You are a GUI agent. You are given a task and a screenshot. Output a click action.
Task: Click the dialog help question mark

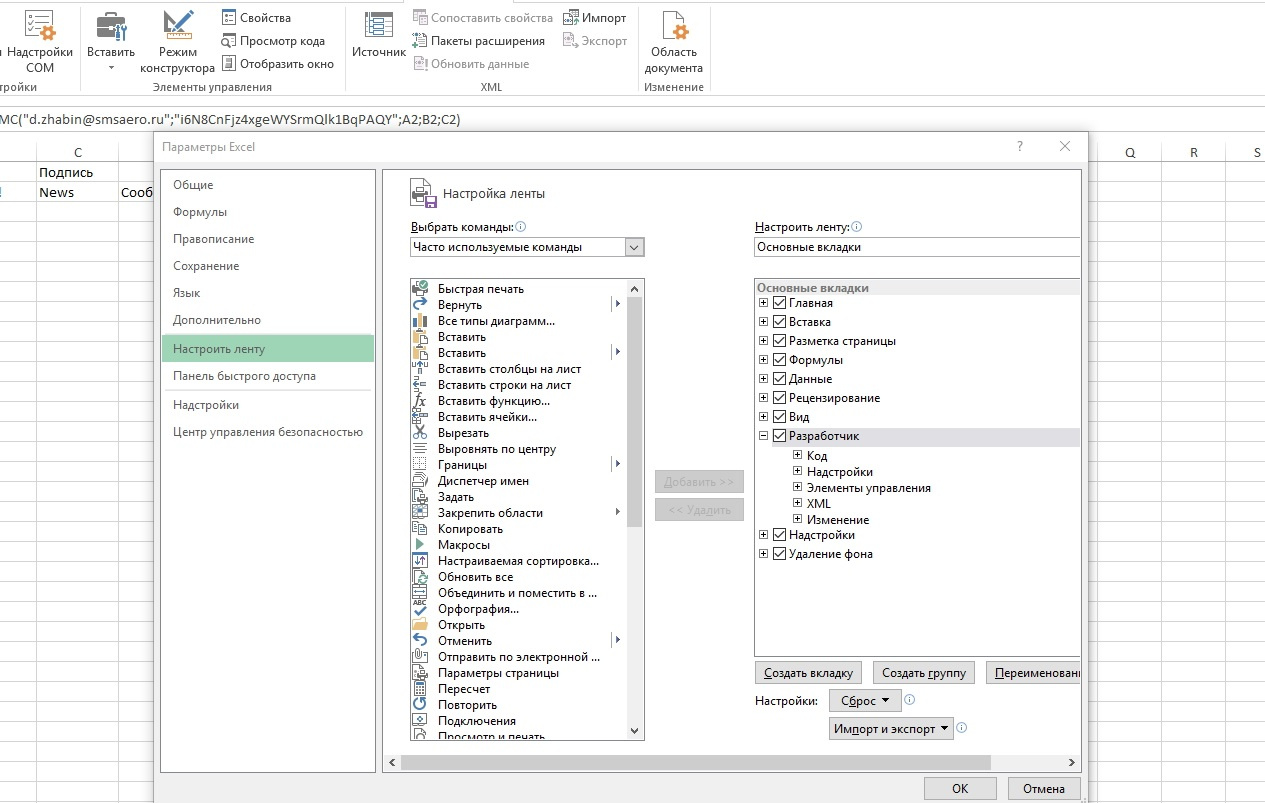point(1020,146)
